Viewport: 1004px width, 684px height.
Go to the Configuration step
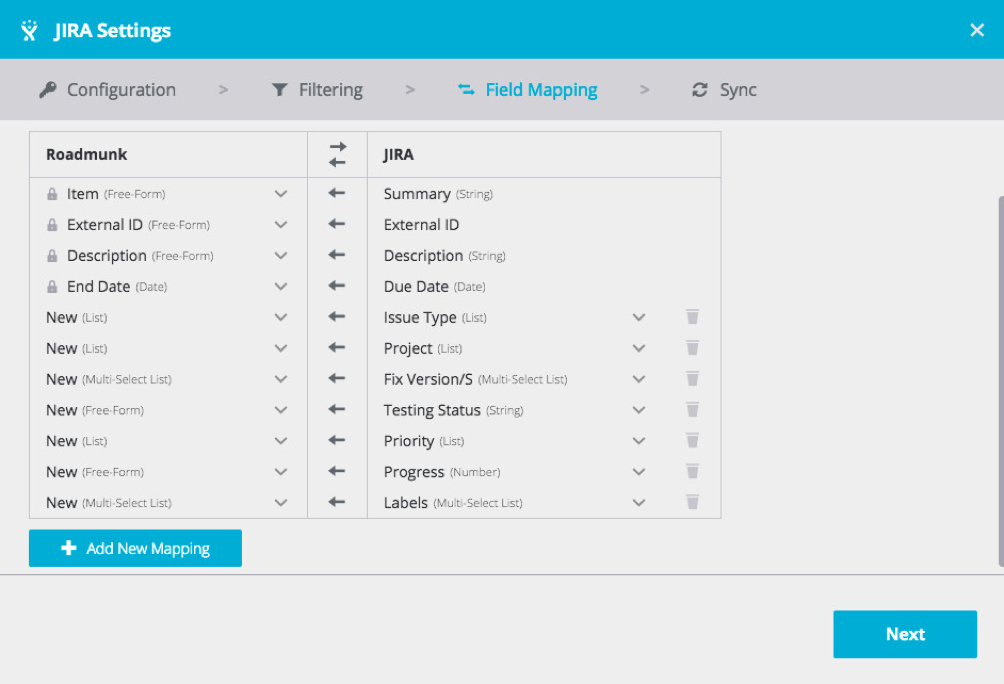(x=108, y=90)
